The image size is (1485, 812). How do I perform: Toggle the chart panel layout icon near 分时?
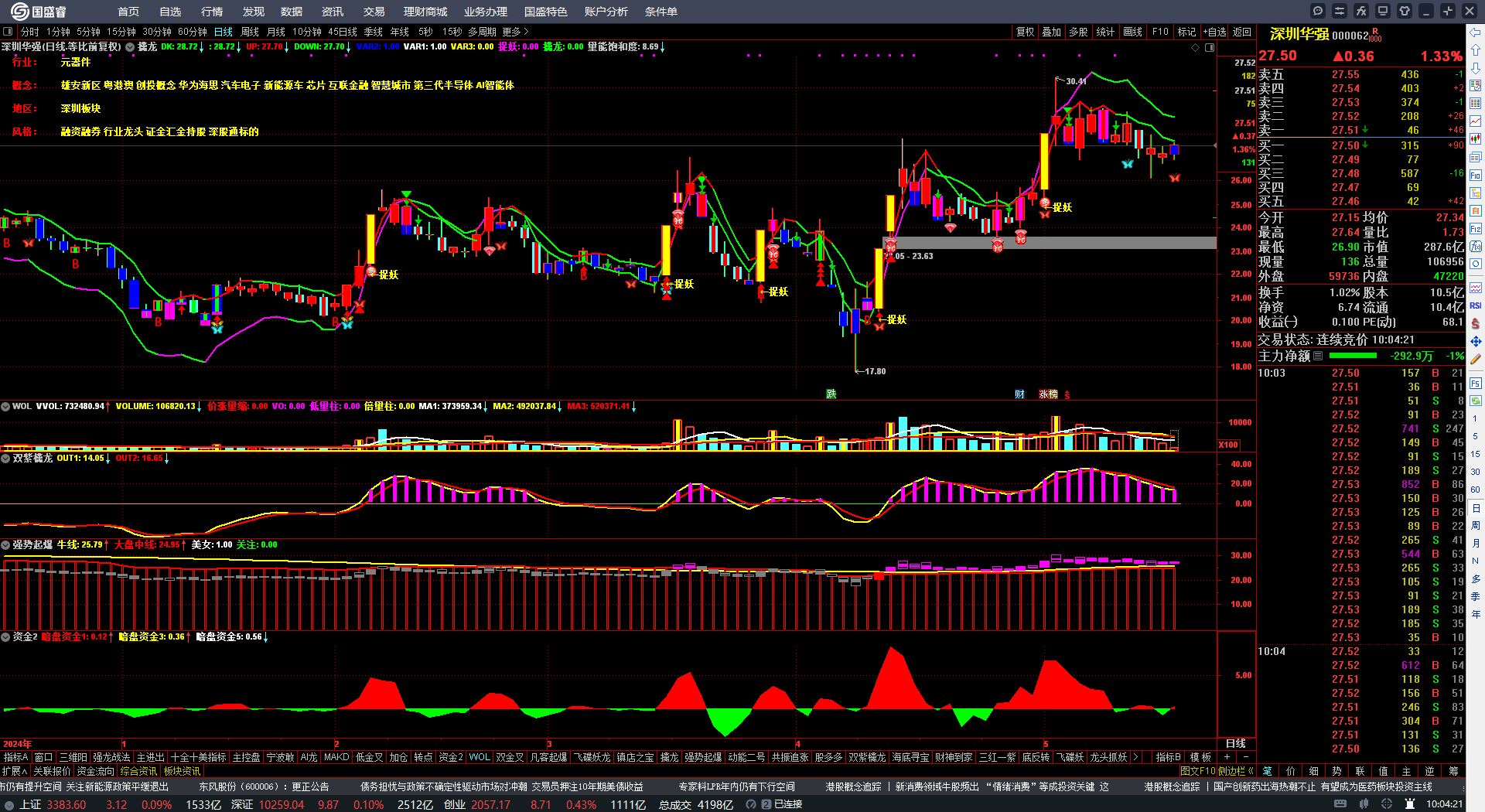8,32
